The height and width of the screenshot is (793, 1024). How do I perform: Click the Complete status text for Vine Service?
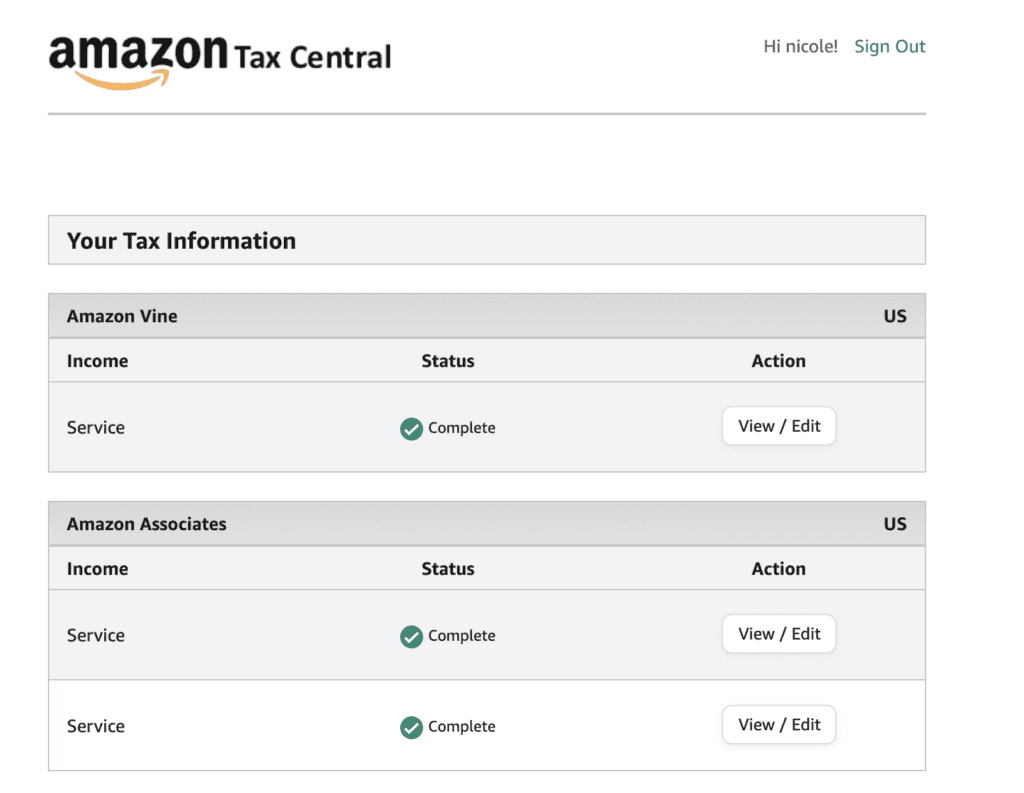pyautogui.click(x=461, y=427)
